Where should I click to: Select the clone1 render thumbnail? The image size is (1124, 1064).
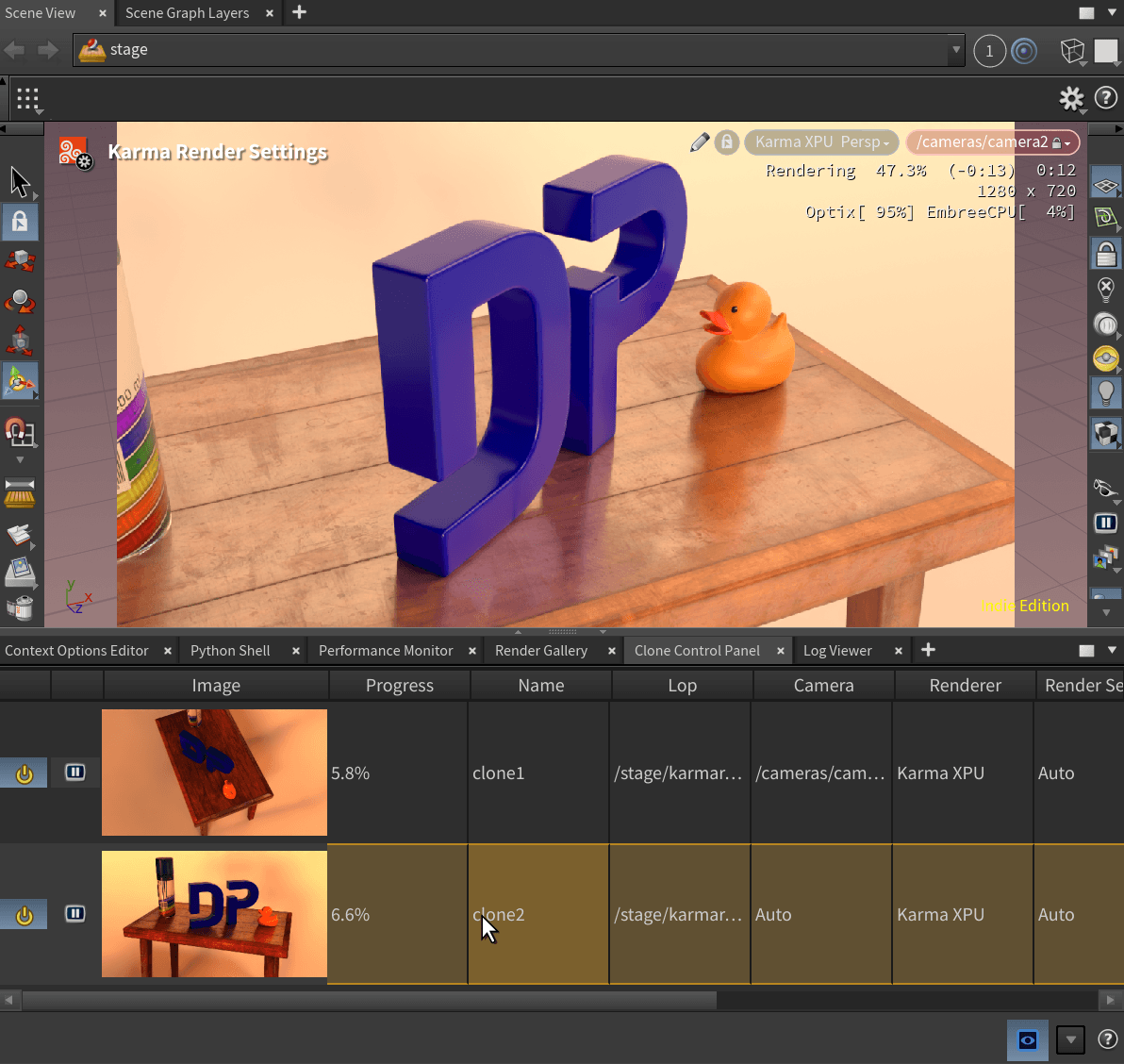(x=214, y=773)
